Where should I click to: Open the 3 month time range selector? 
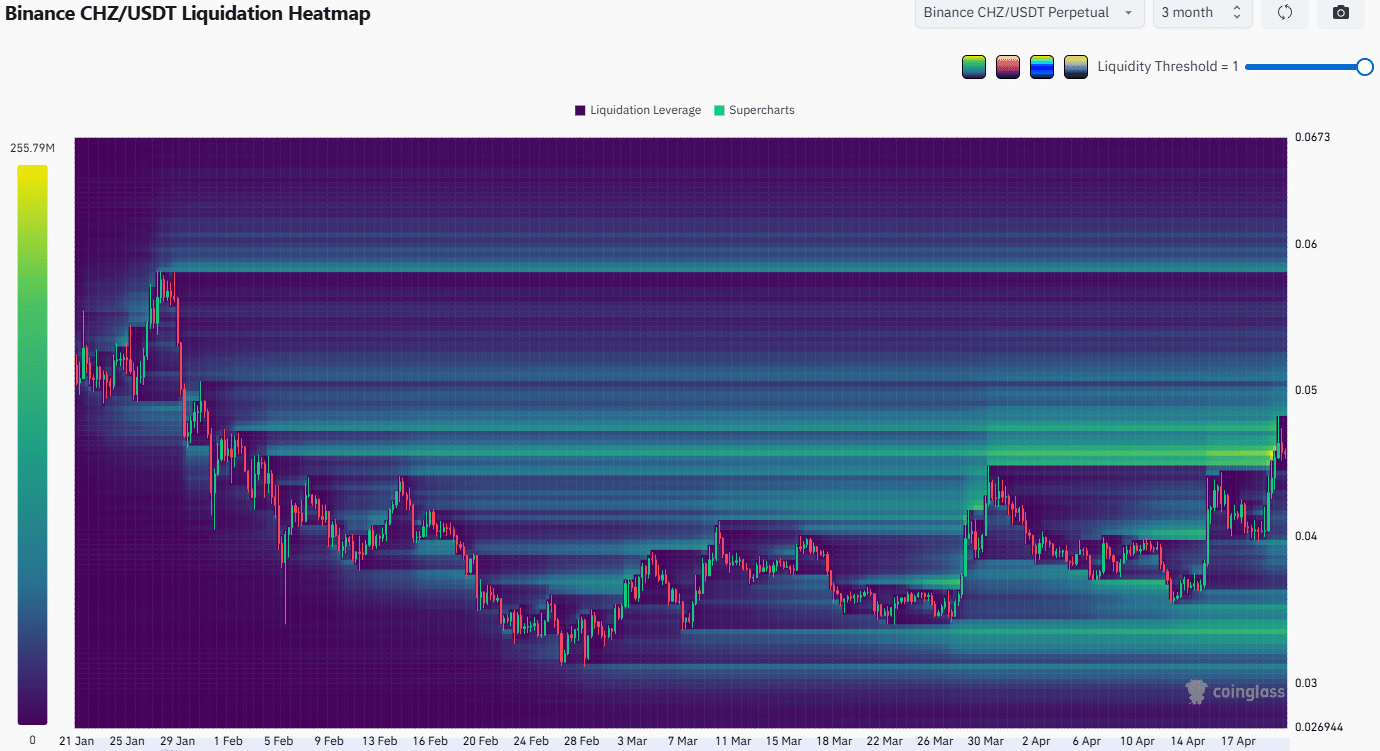pyautogui.click(x=1202, y=13)
